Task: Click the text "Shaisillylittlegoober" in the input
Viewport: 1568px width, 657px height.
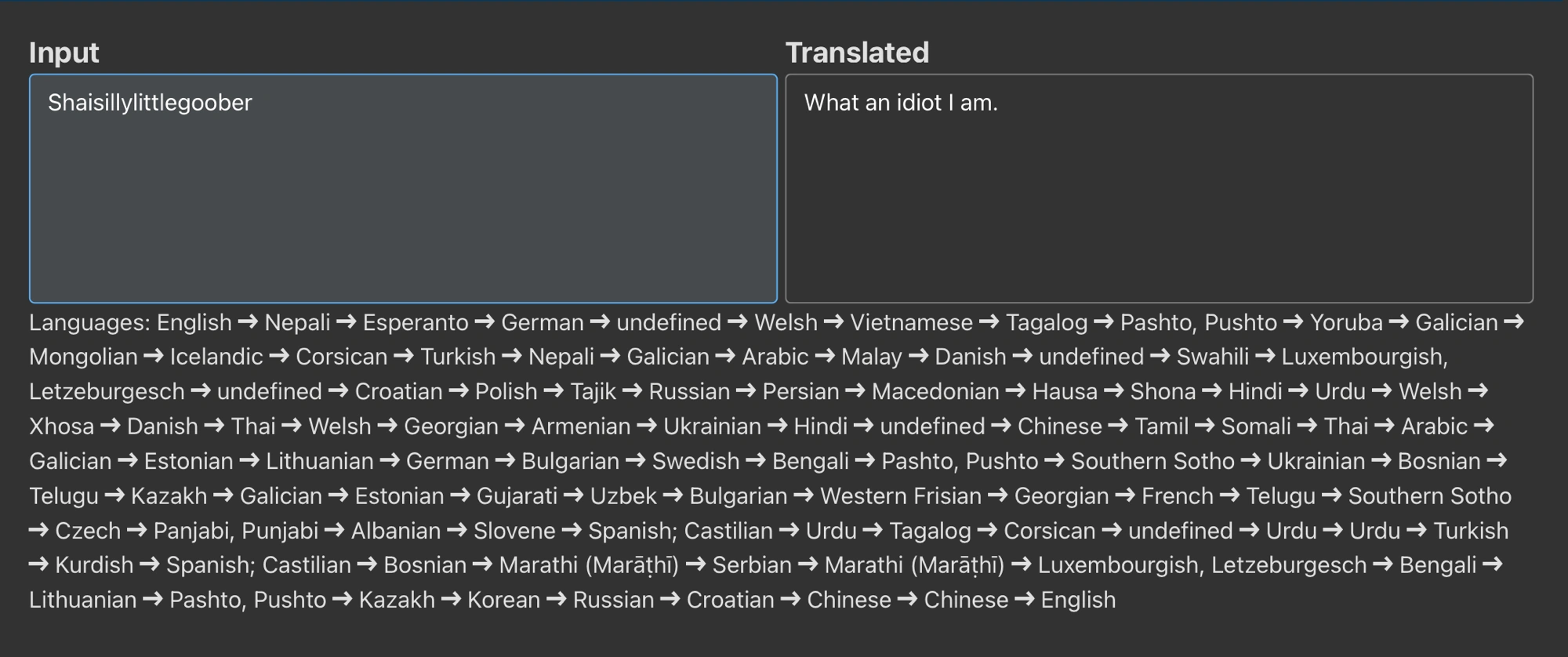Action: pyautogui.click(x=150, y=103)
